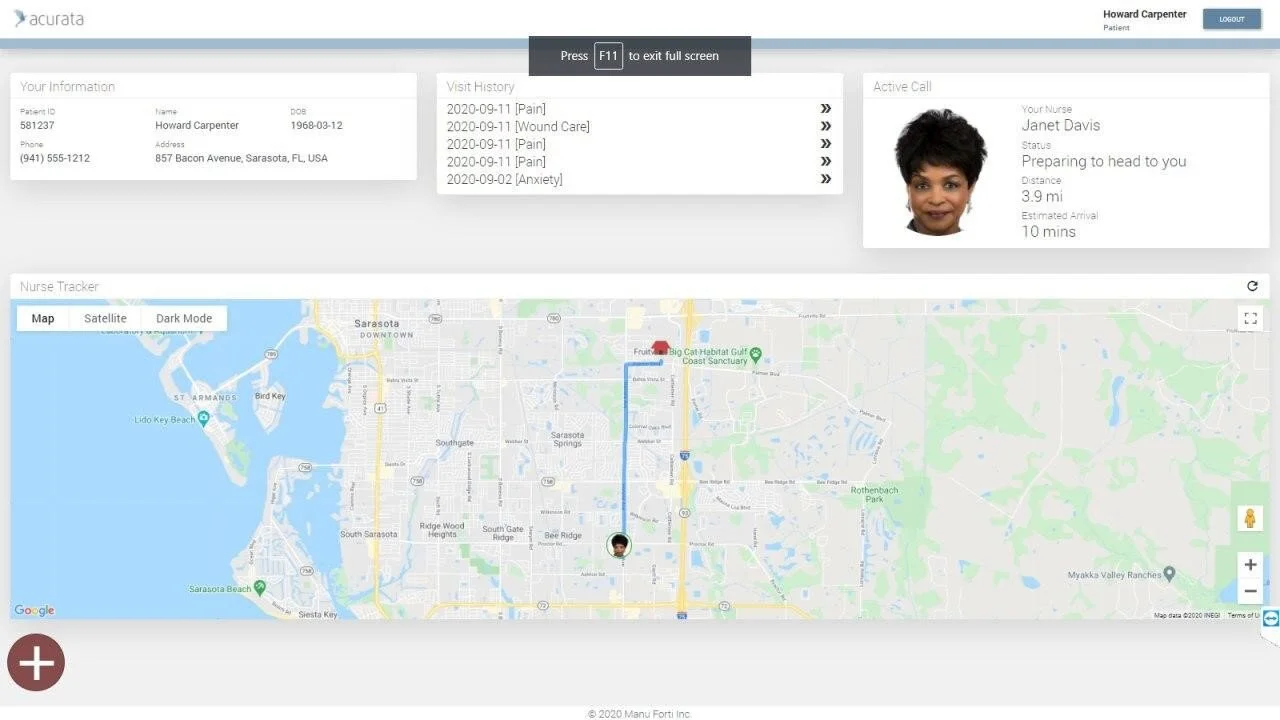Viewport: 1280px width, 720px height.
Task: Click the Street View pegman icon
Action: [1250, 518]
